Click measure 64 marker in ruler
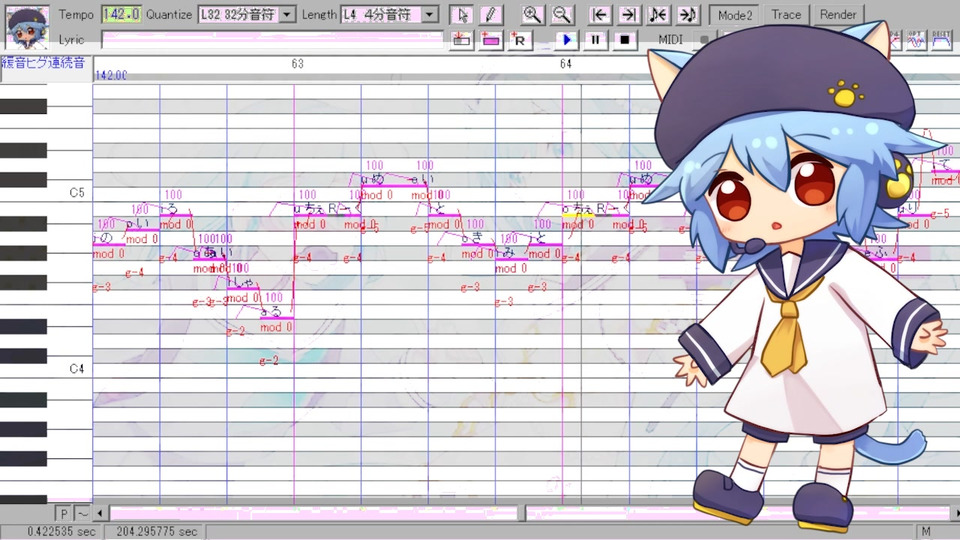Screen dimensions: 960x540 [566, 64]
